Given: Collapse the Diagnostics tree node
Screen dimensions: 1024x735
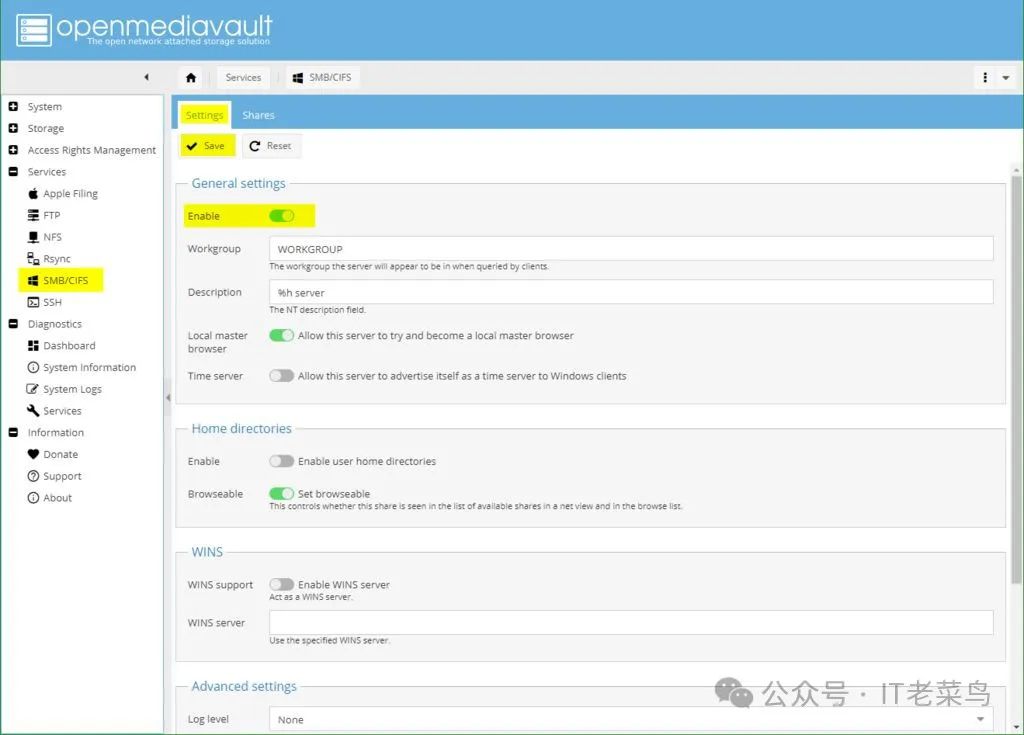Looking at the screenshot, I should coord(13,323).
